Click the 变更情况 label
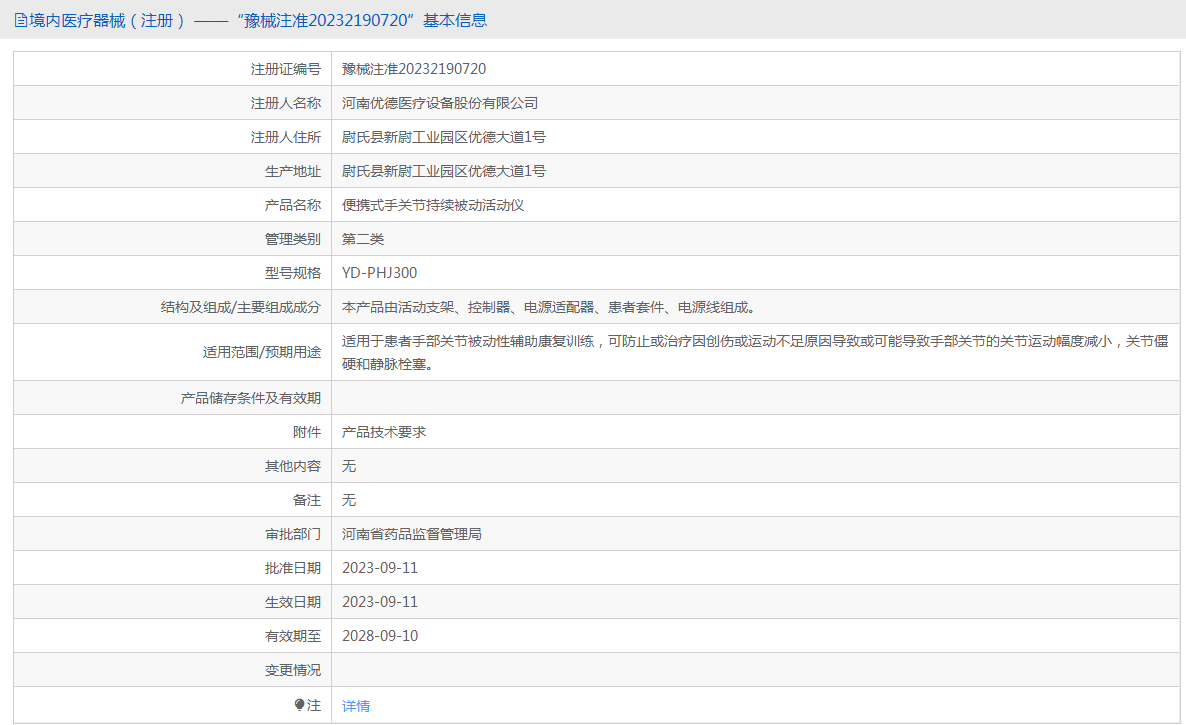The image size is (1186, 725). coord(293,670)
